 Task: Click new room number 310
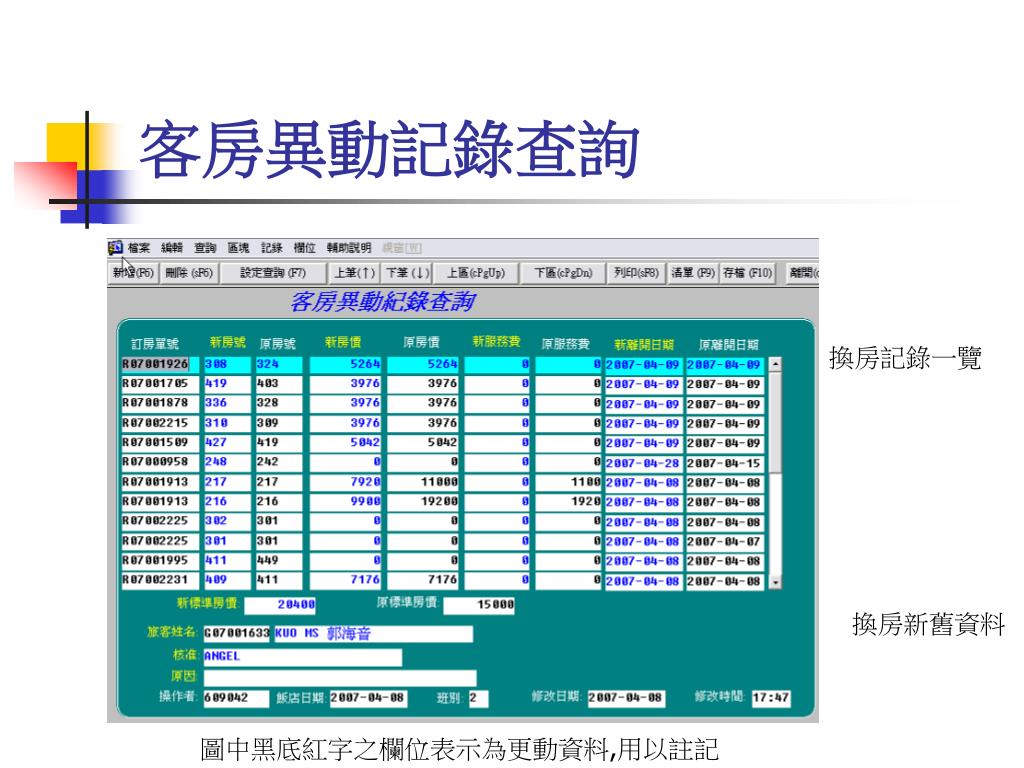coord(227,423)
